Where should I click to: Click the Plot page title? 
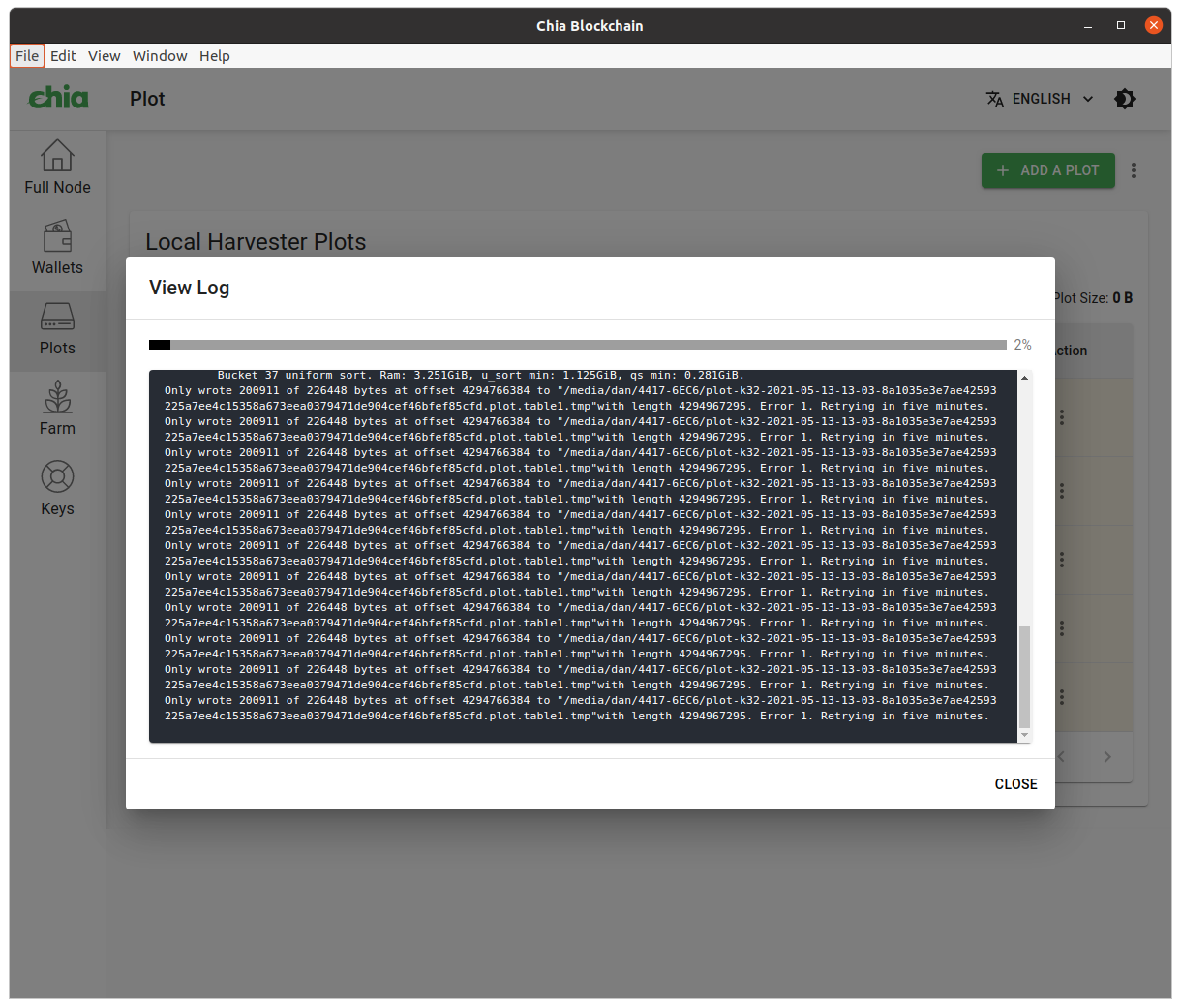click(147, 99)
